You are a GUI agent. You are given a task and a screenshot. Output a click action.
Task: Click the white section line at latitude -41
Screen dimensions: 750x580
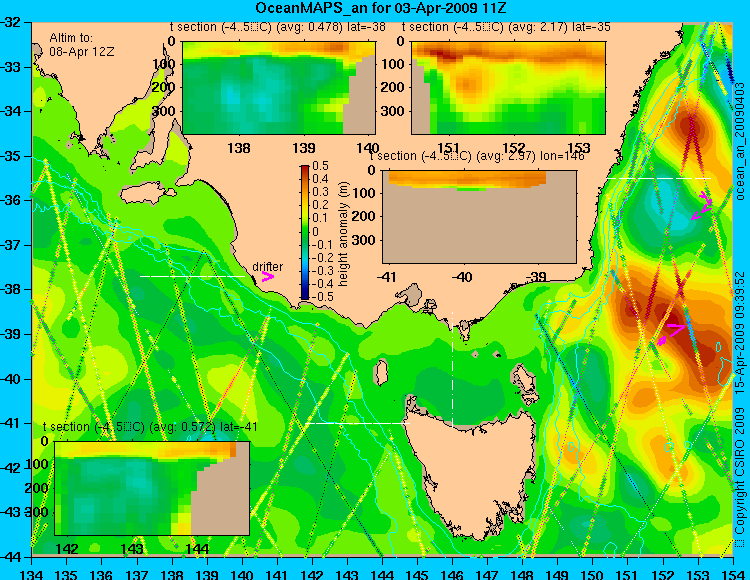(x=357, y=423)
